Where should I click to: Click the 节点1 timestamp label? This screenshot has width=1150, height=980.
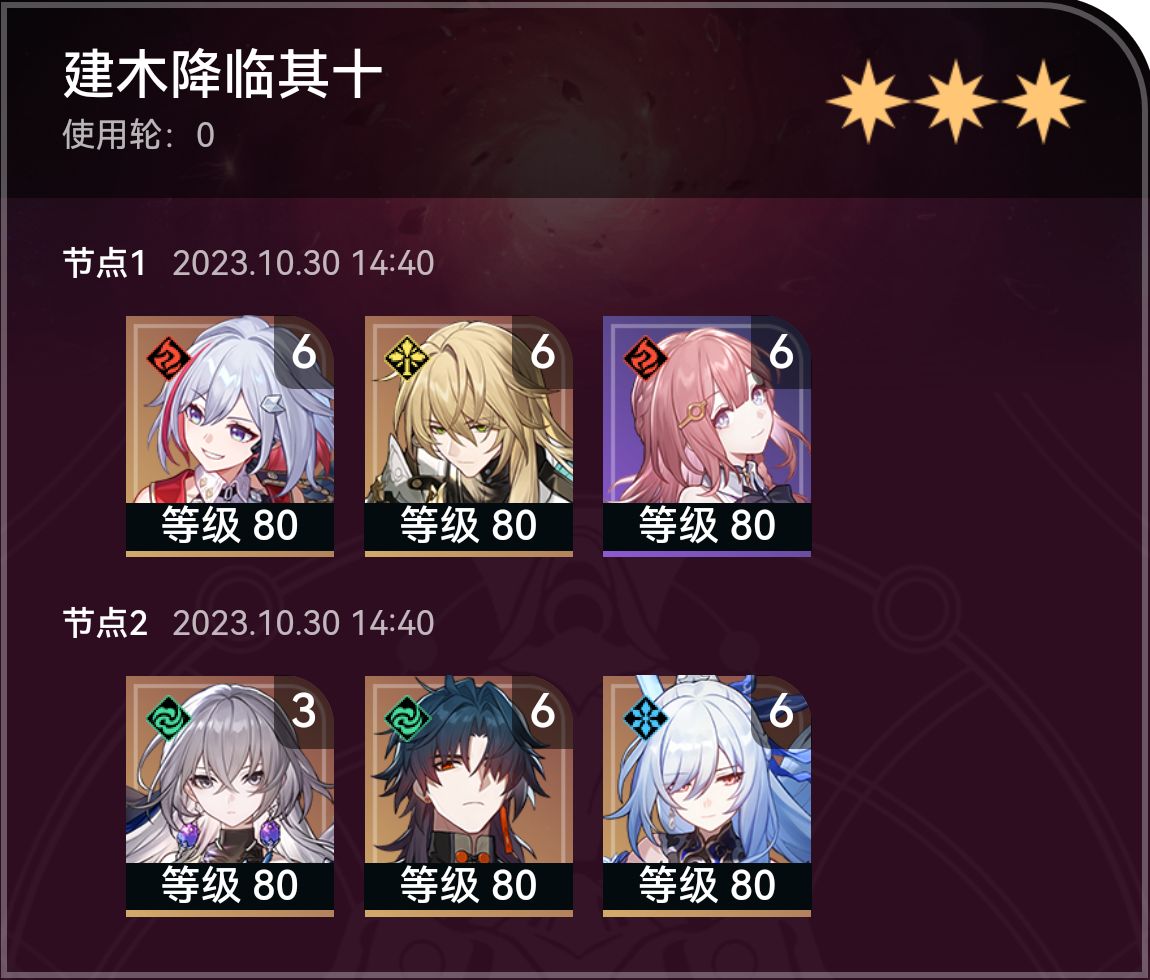click(304, 263)
